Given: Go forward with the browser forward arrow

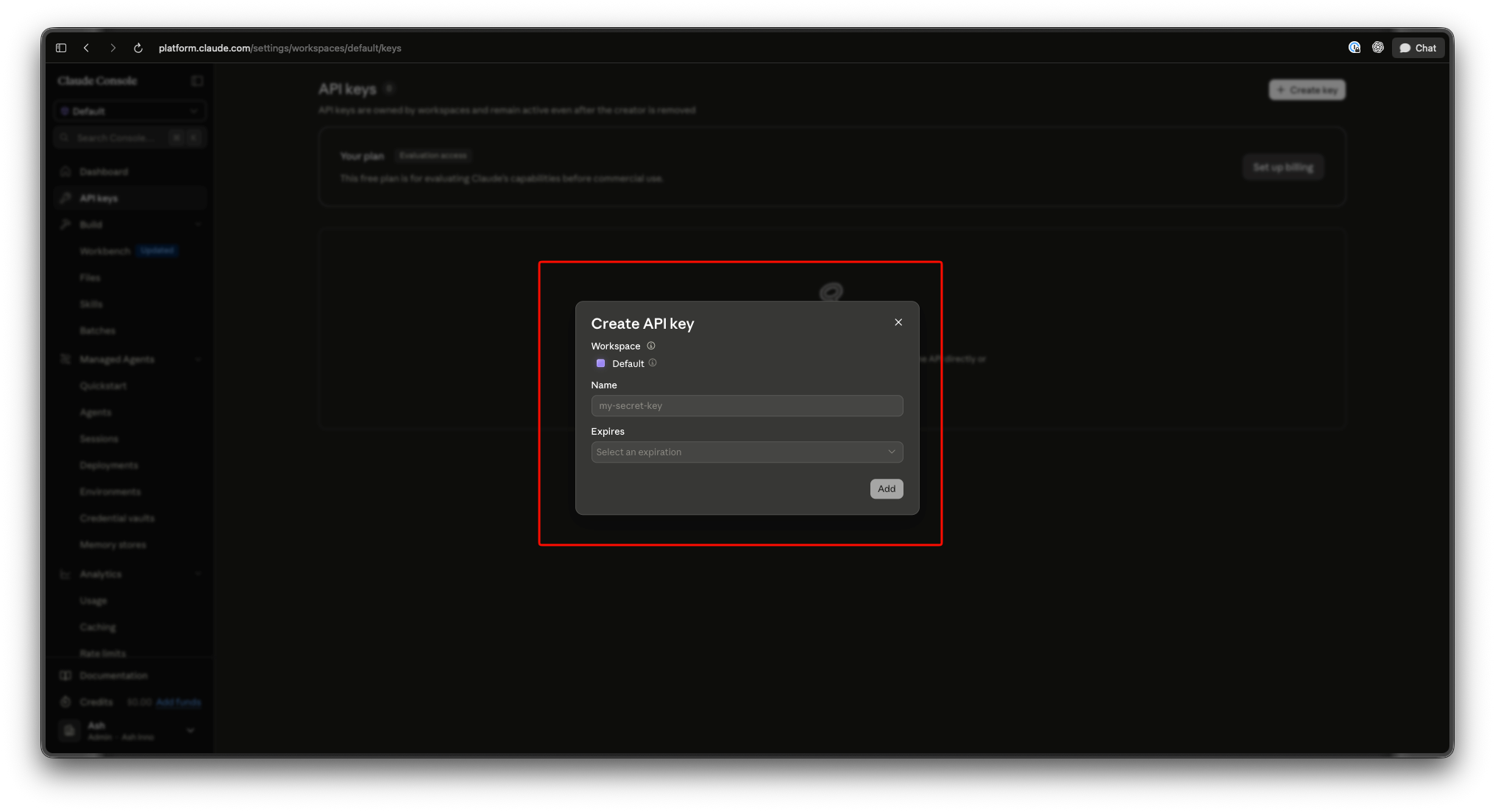Looking at the screenshot, I should [113, 48].
